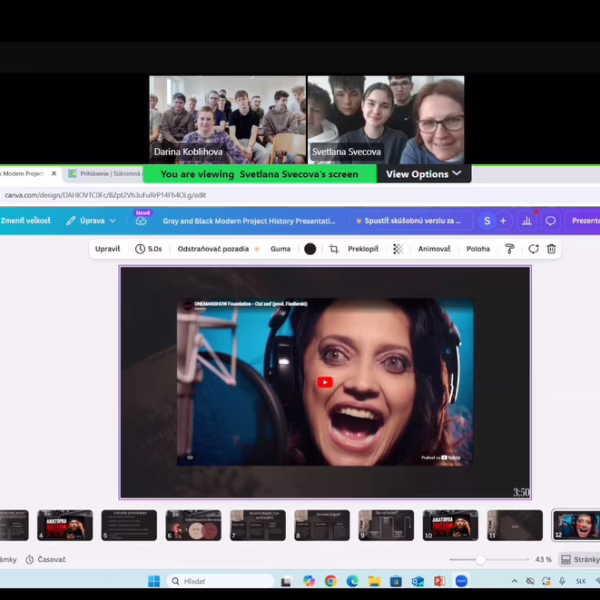This screenshot has height=600, width=600.
Task: Click the Gray and Black presentation title
Action: pos(249,221)
